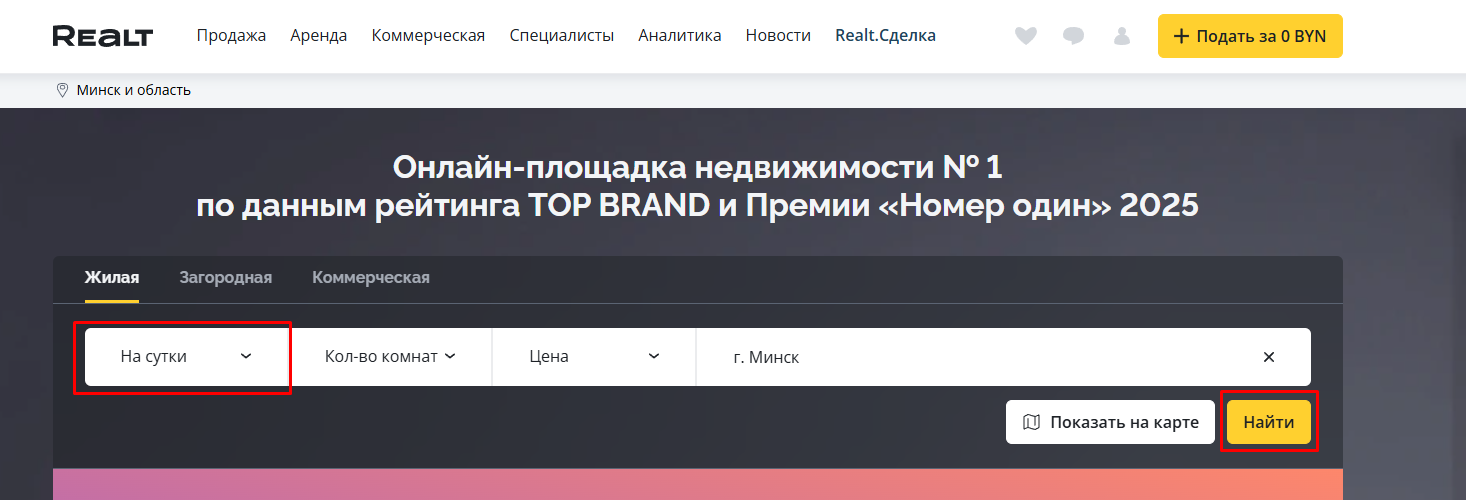Viewport: 1466px width, 500px height.
Task: Open the Кол-во комнат dropdown
Action: coord(390,357)
